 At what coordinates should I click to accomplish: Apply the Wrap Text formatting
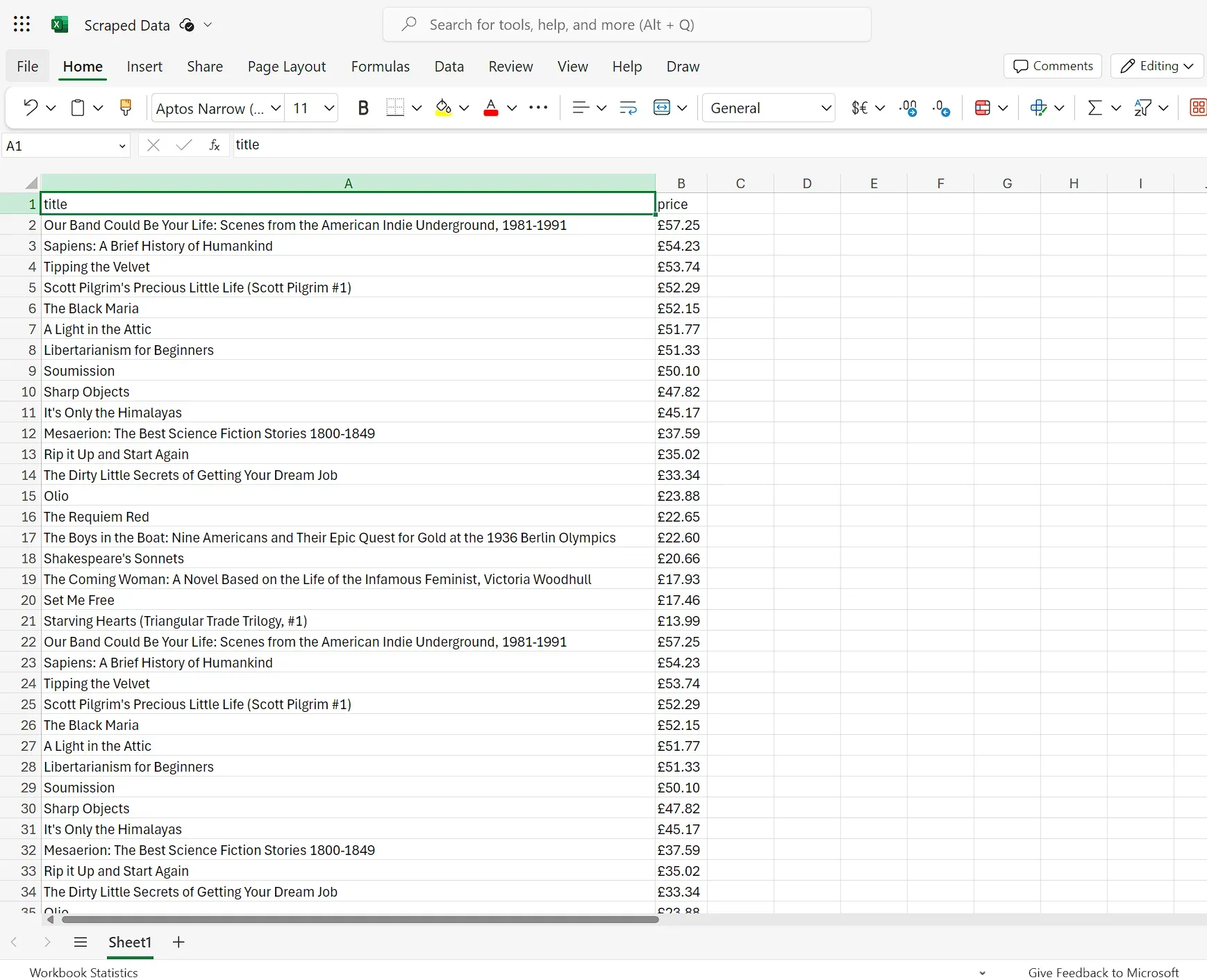(627, 108)
